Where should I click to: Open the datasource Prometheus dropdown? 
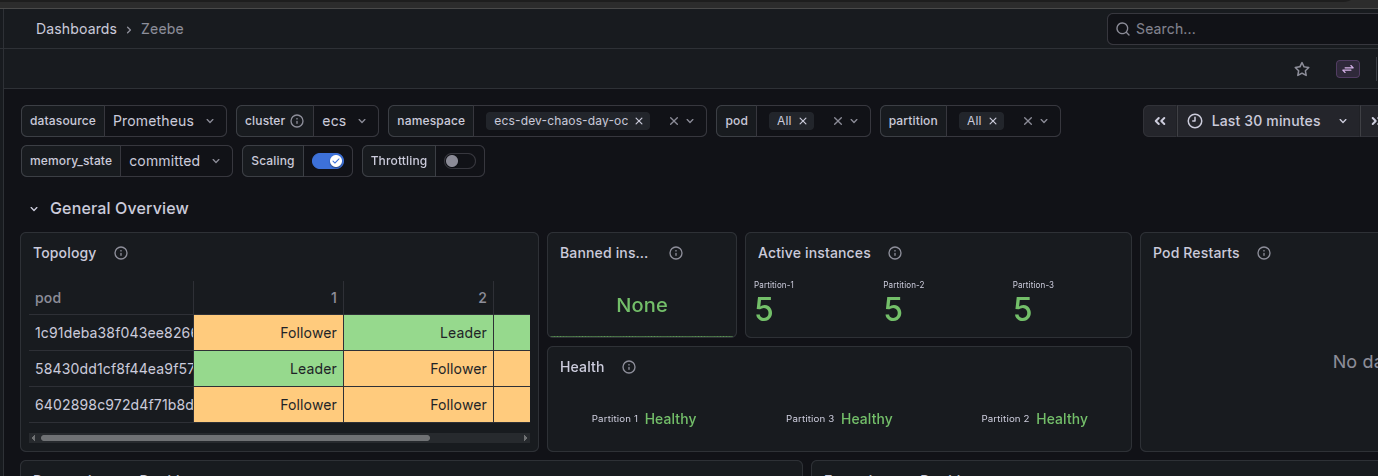coord(165,121)
